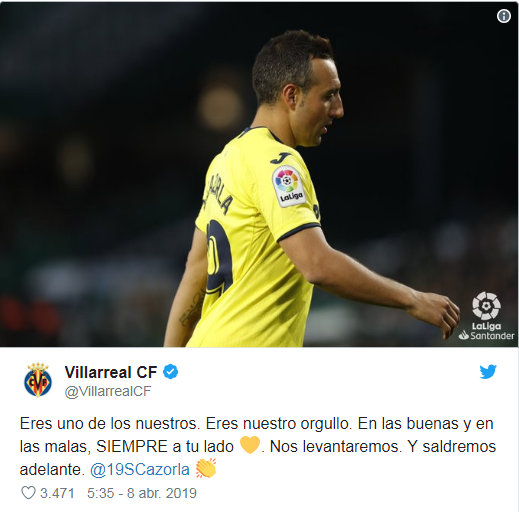
Task: Click the clapping hands emoji
Action: [x=206, y=468]
